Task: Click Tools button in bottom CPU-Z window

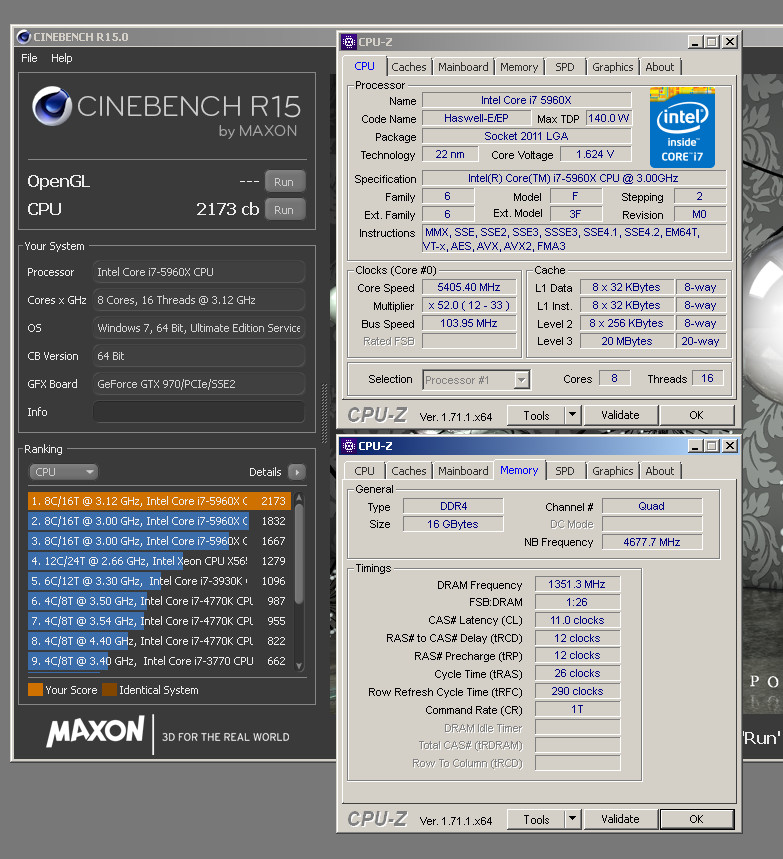Action: (536, 820)
